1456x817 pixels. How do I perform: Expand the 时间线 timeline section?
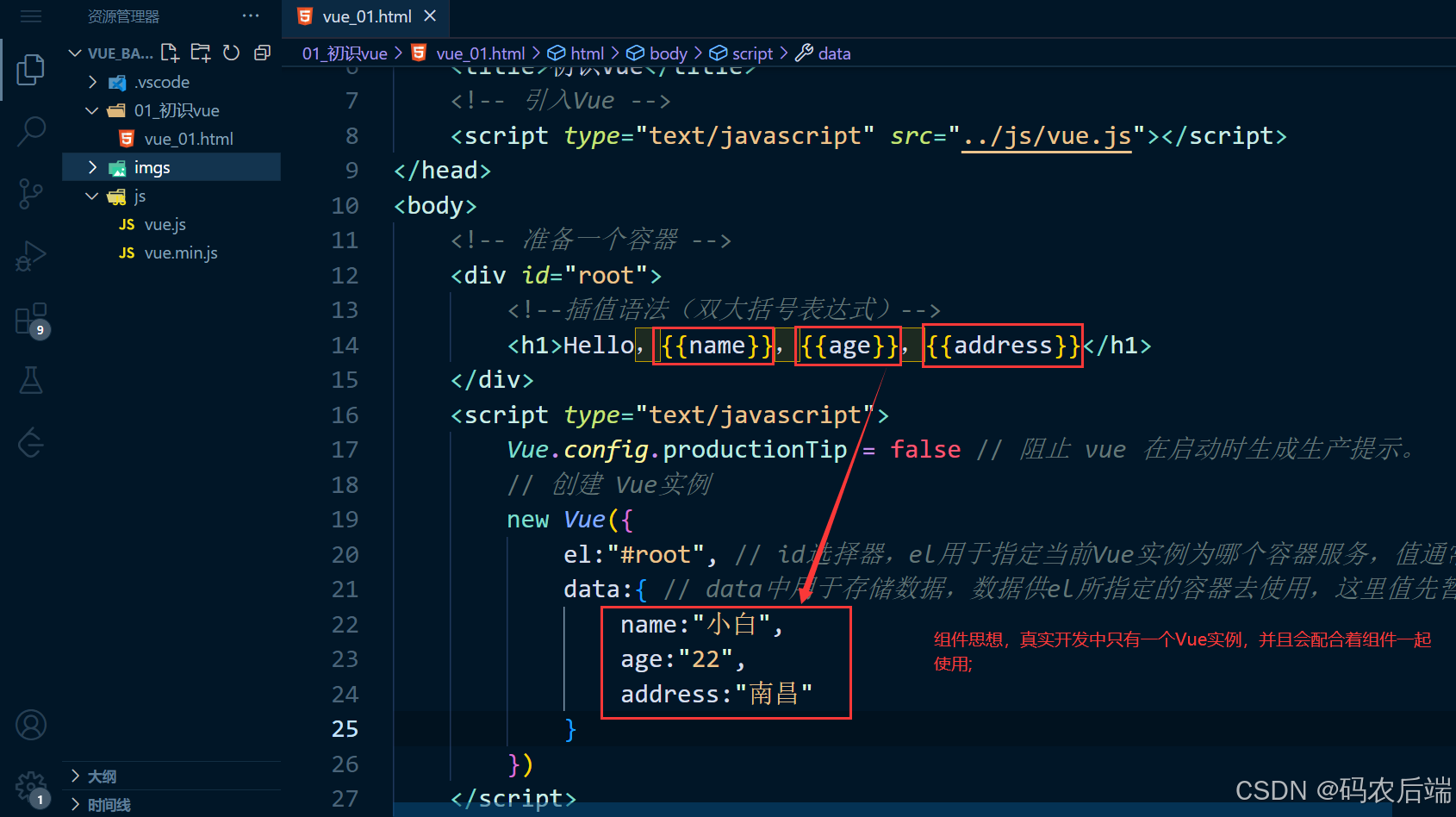pos(171,804)
